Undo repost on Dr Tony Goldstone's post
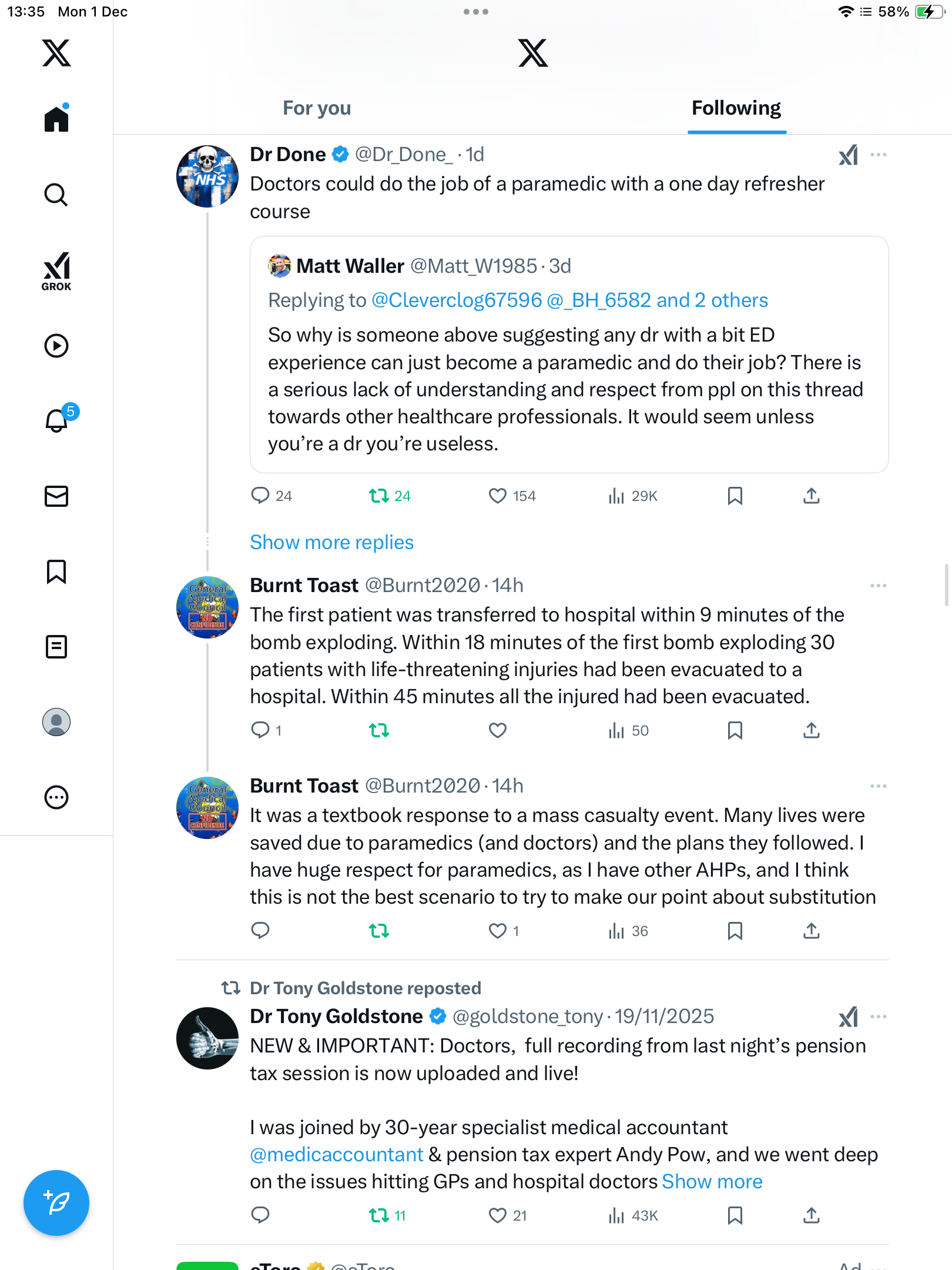 pos(379,1215)
